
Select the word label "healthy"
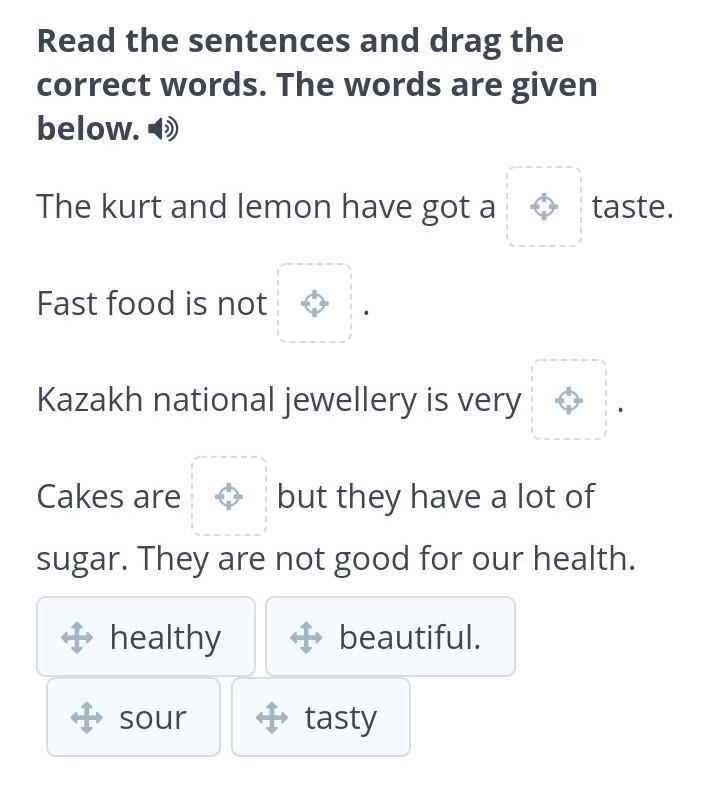tap(165, 637)
